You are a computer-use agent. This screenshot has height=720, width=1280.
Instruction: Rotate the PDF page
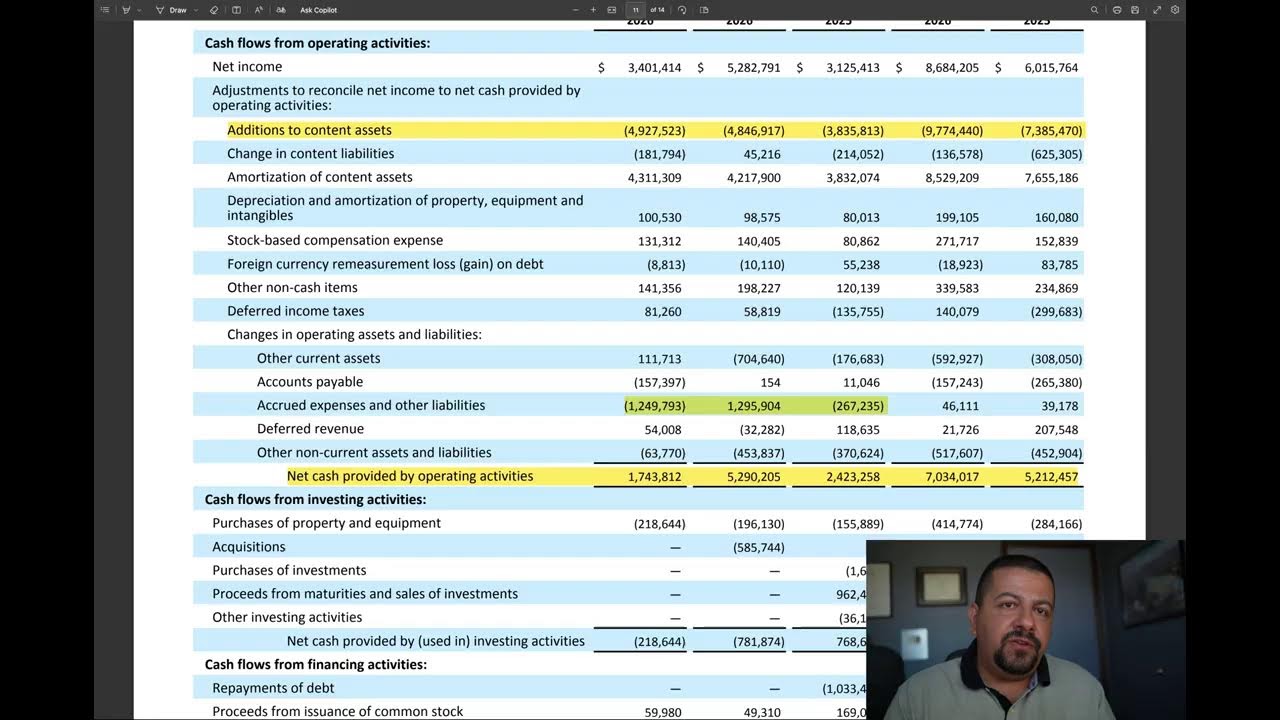pos(682,10)
